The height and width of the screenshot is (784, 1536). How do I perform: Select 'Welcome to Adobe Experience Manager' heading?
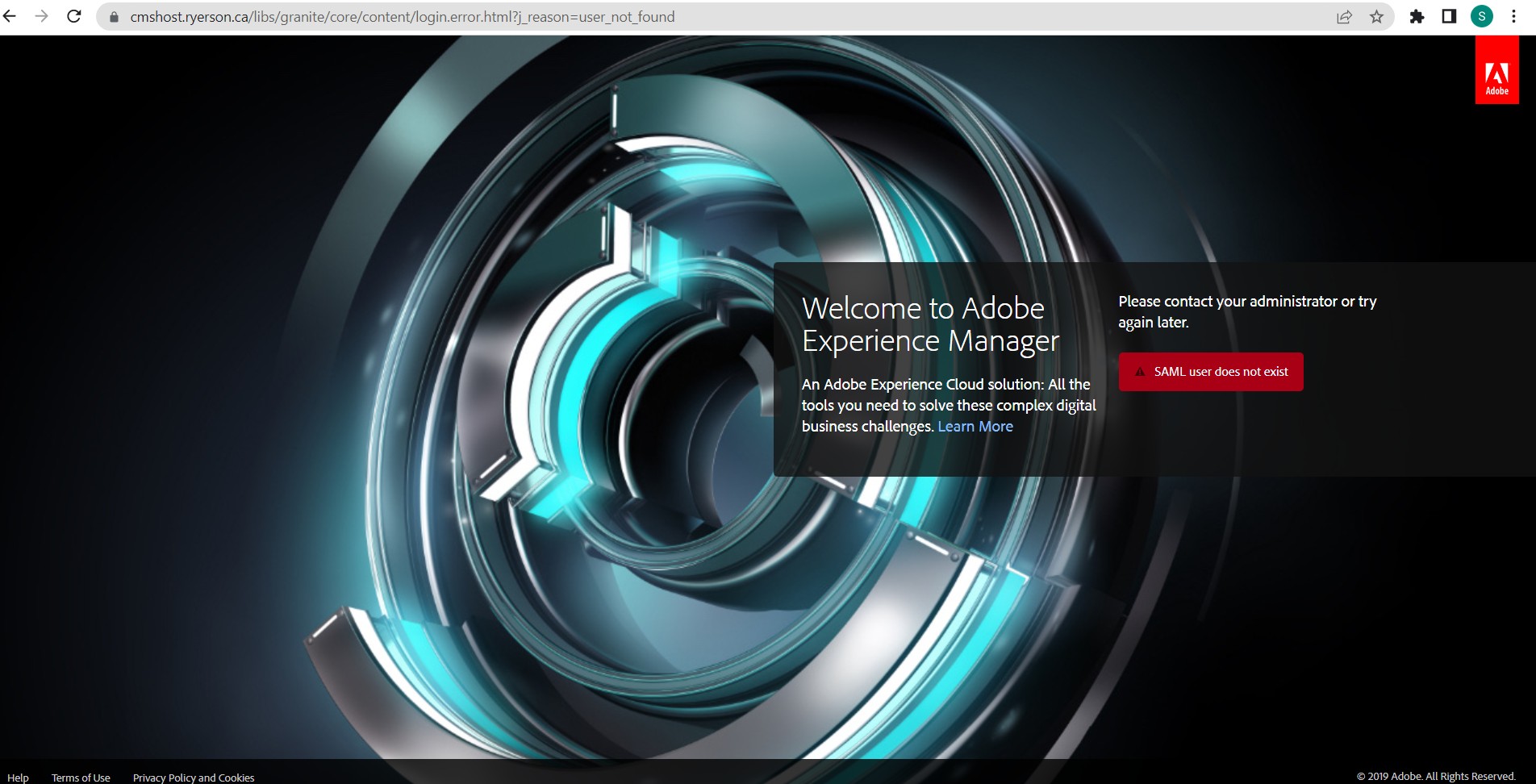(x=930, y=324)
